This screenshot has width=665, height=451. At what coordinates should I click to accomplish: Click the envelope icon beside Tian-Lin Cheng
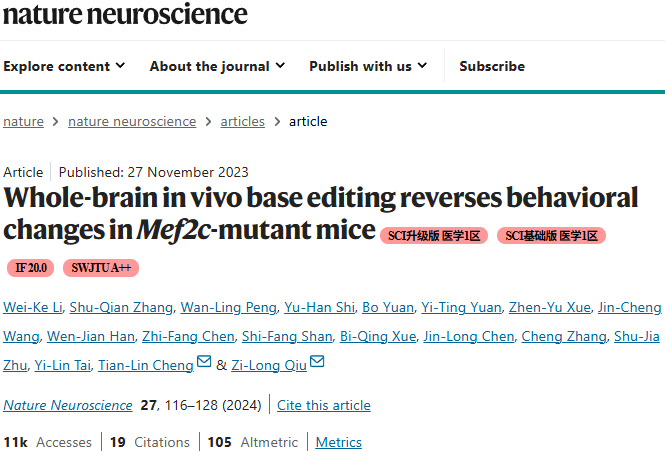pyautogui.click(x=204, y=362)
